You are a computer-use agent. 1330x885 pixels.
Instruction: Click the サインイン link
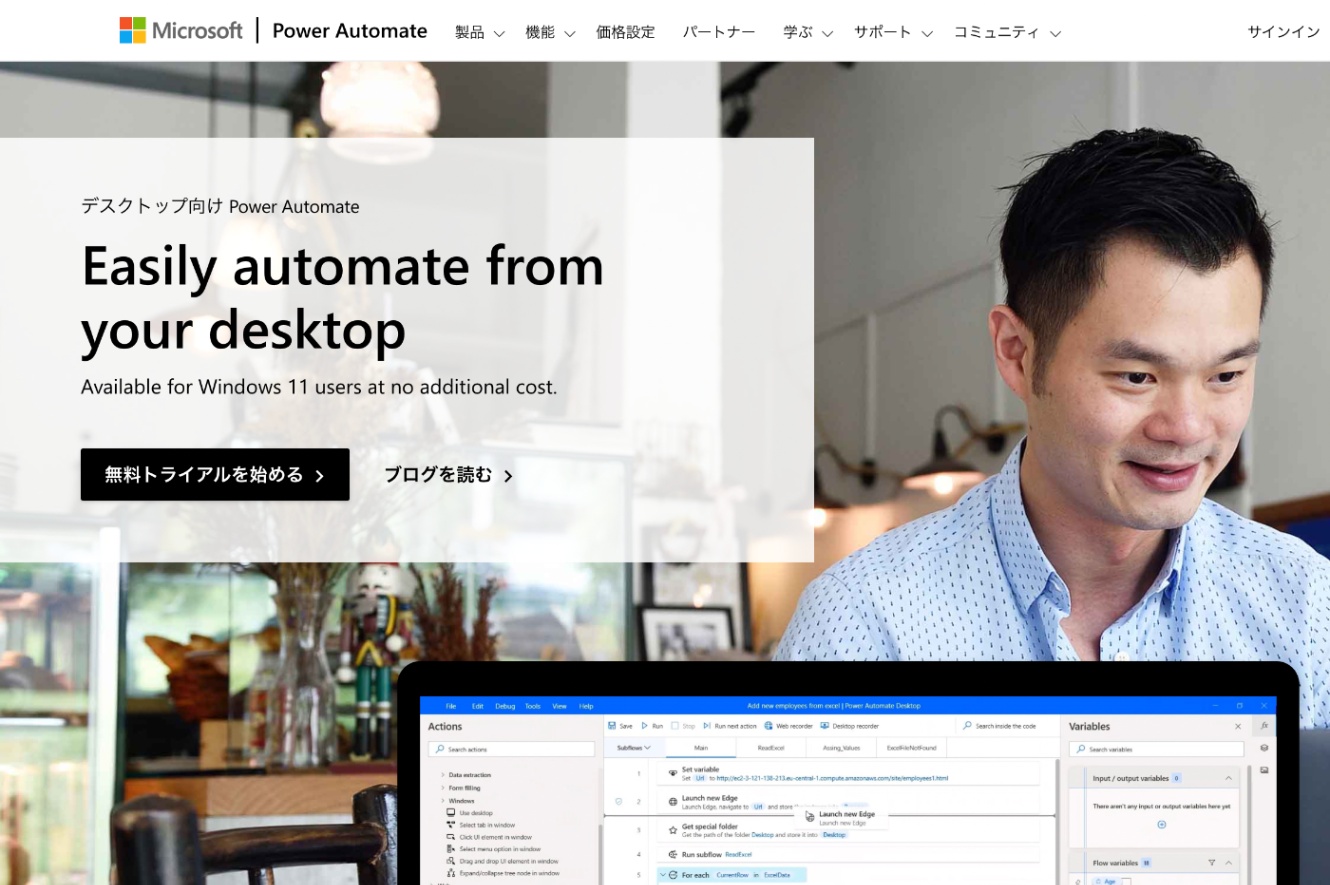coord(1284,32)
